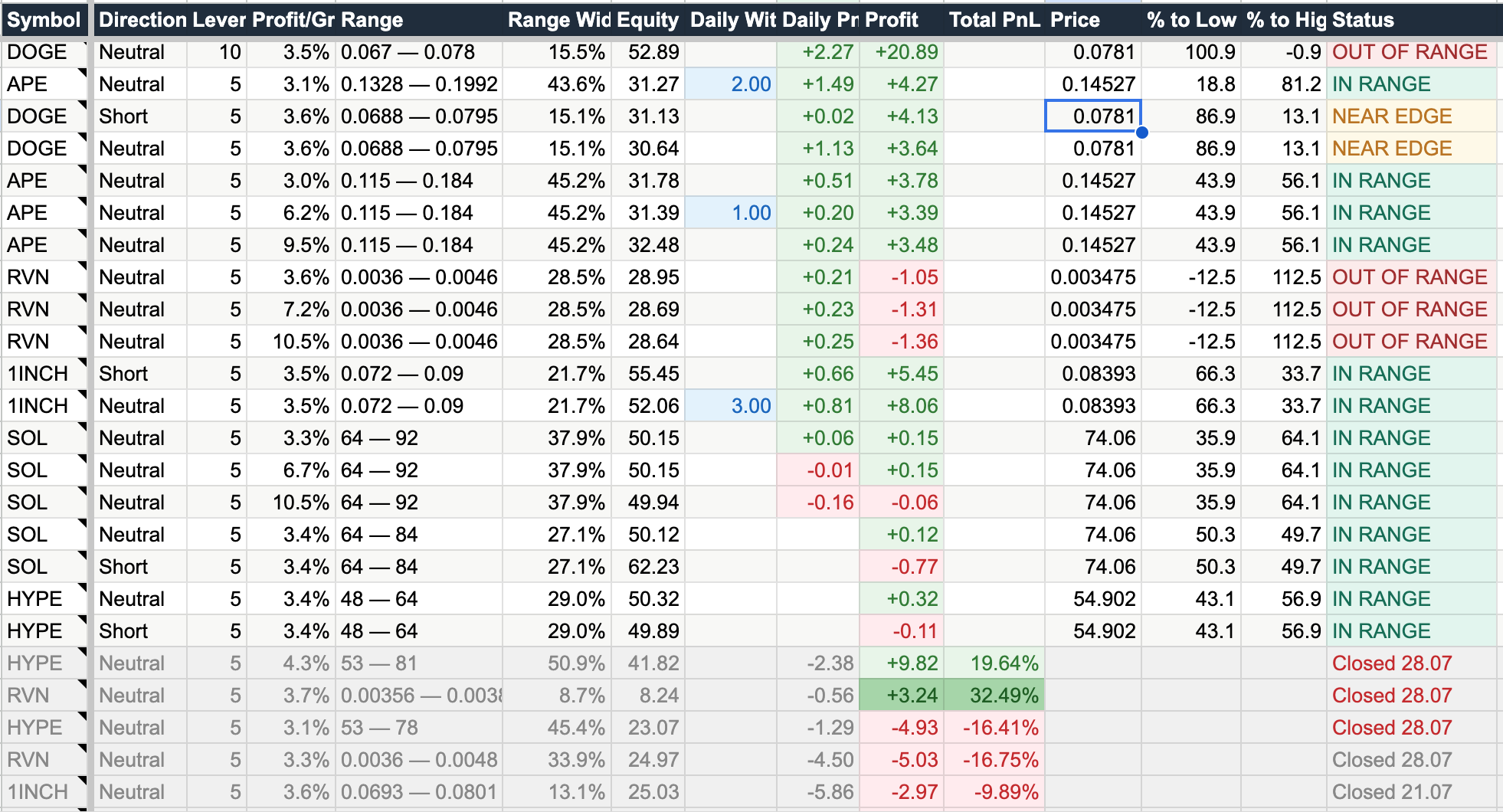Viewport: 1503px width, 812px height.
Task: Select the 81.2 % to High cell
Action: [1284, 84]
